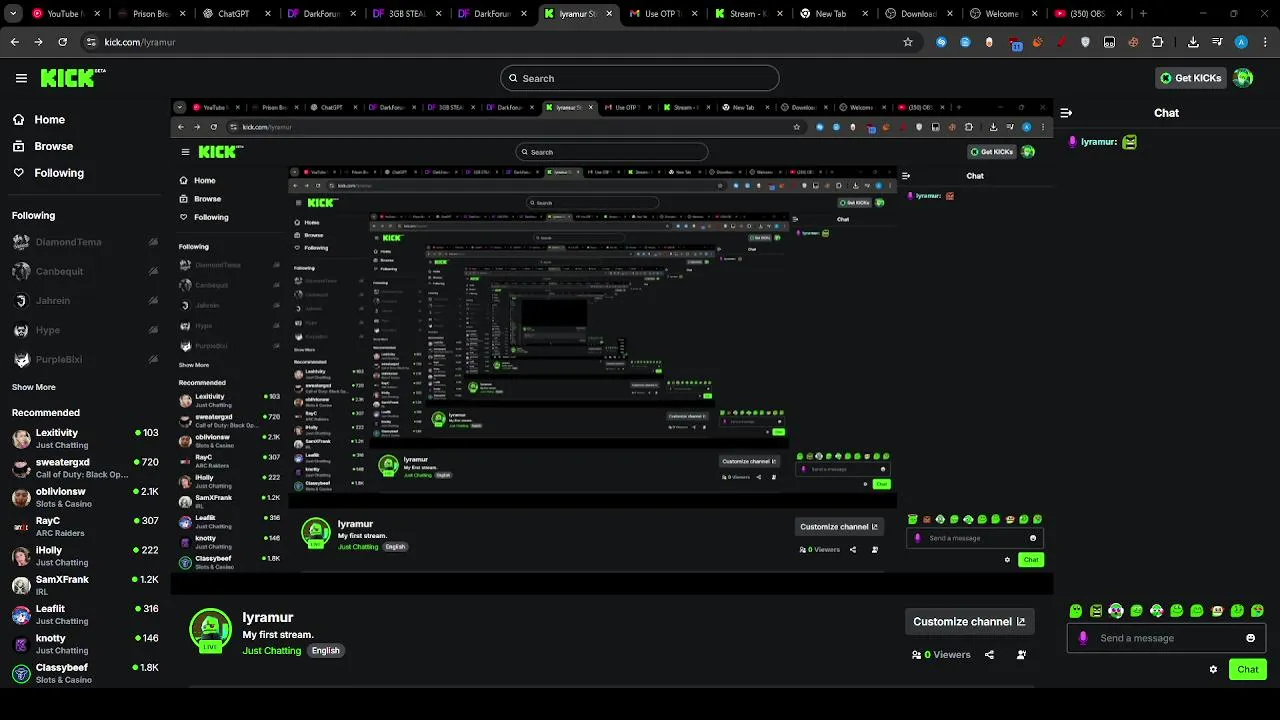Collapse the outer Chat panel with the arrow icon

point(1066,113)
